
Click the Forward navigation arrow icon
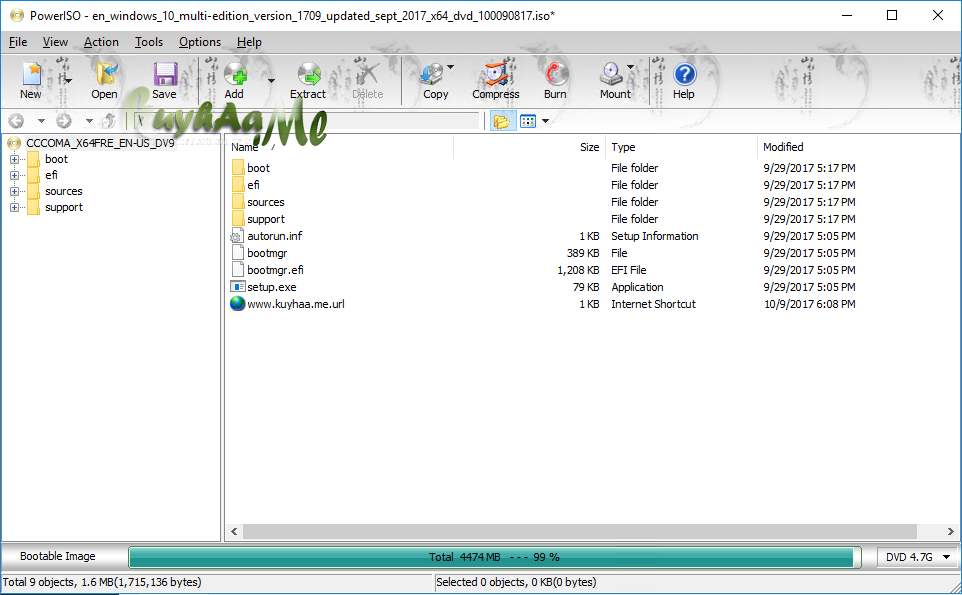click(x=64, y=121)
